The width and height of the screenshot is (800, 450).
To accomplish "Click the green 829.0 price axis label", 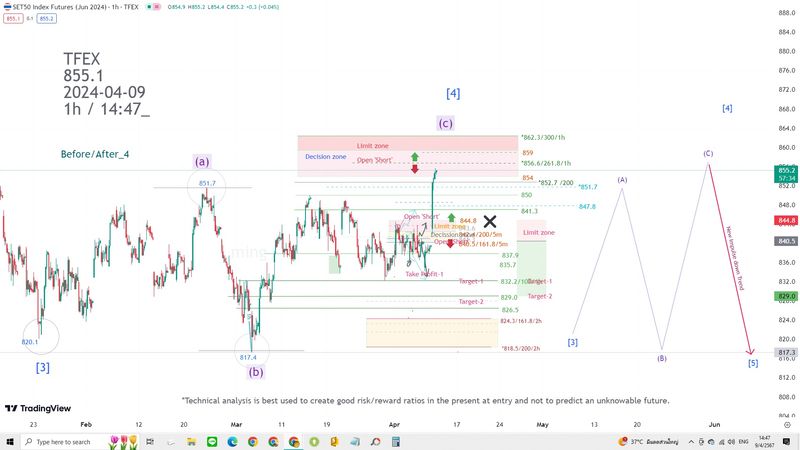I will tap(785, 297).
